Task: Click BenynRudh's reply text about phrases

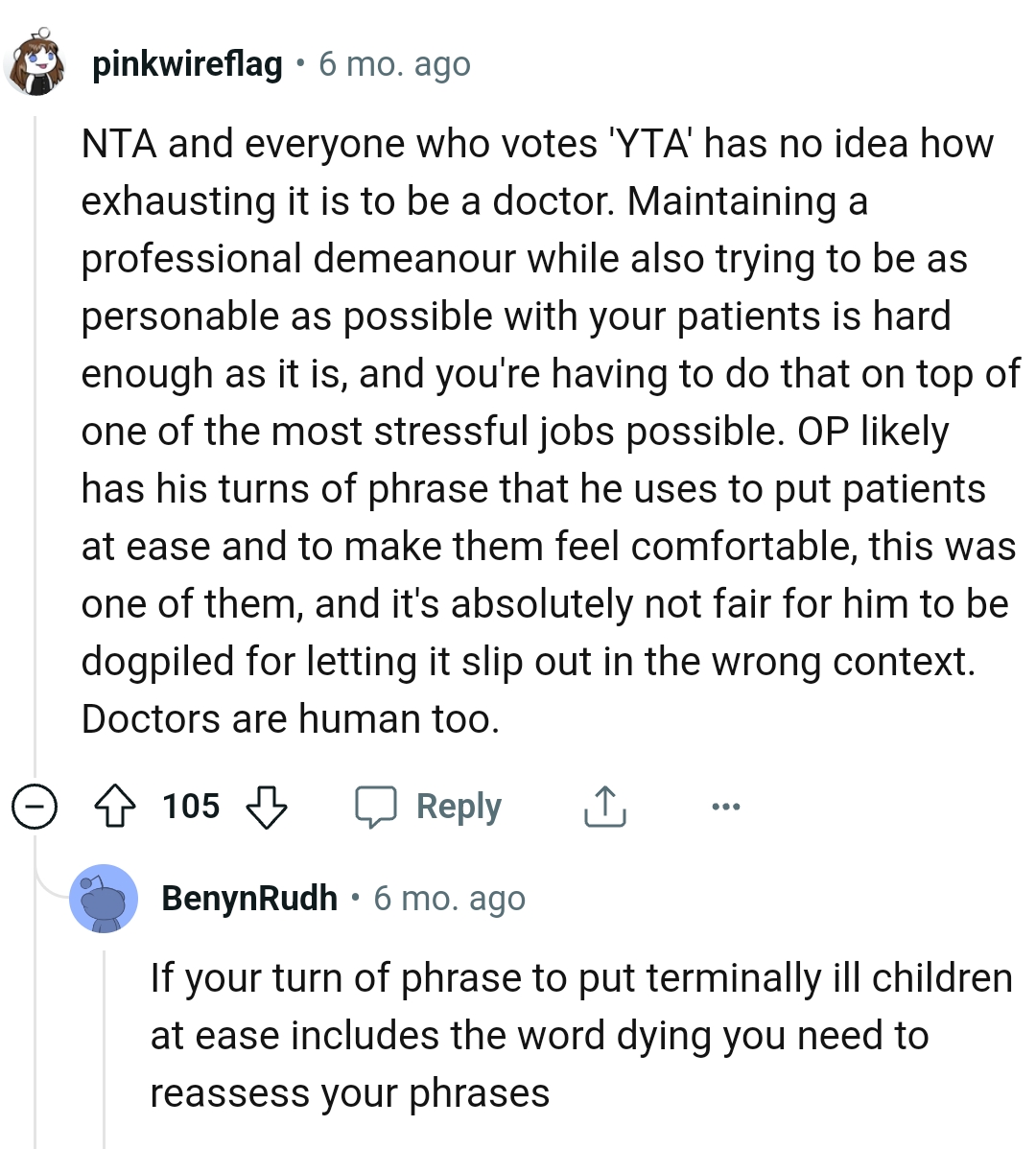Action: (576, 1036)
